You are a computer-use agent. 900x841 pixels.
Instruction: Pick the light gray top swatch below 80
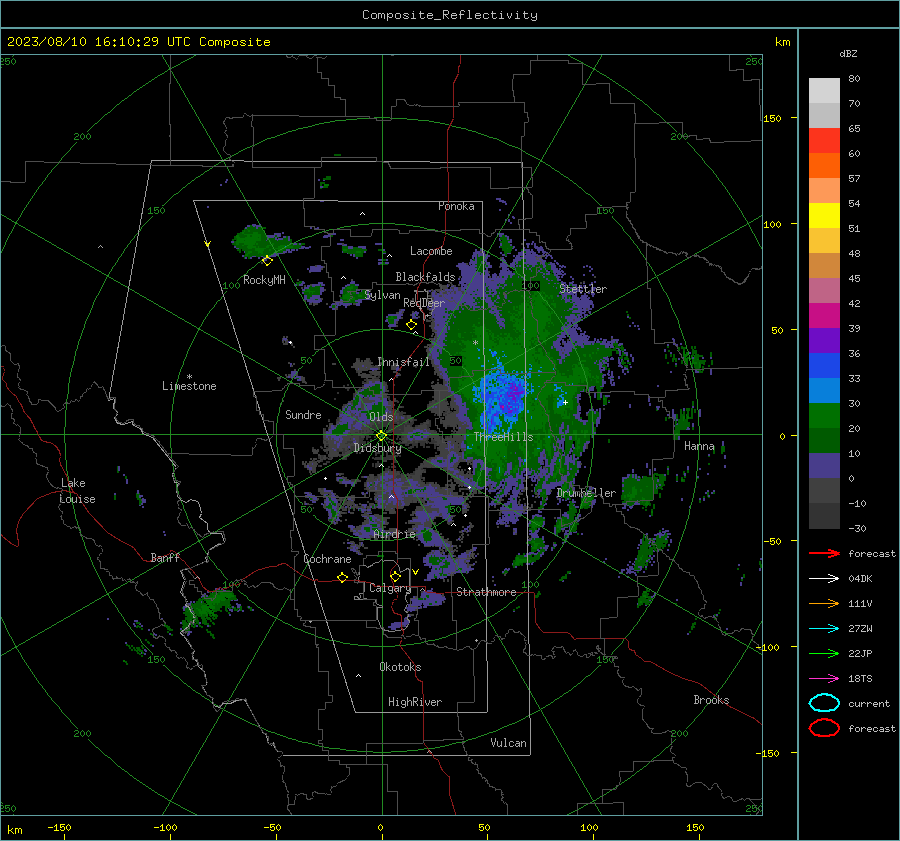(824, 90)
